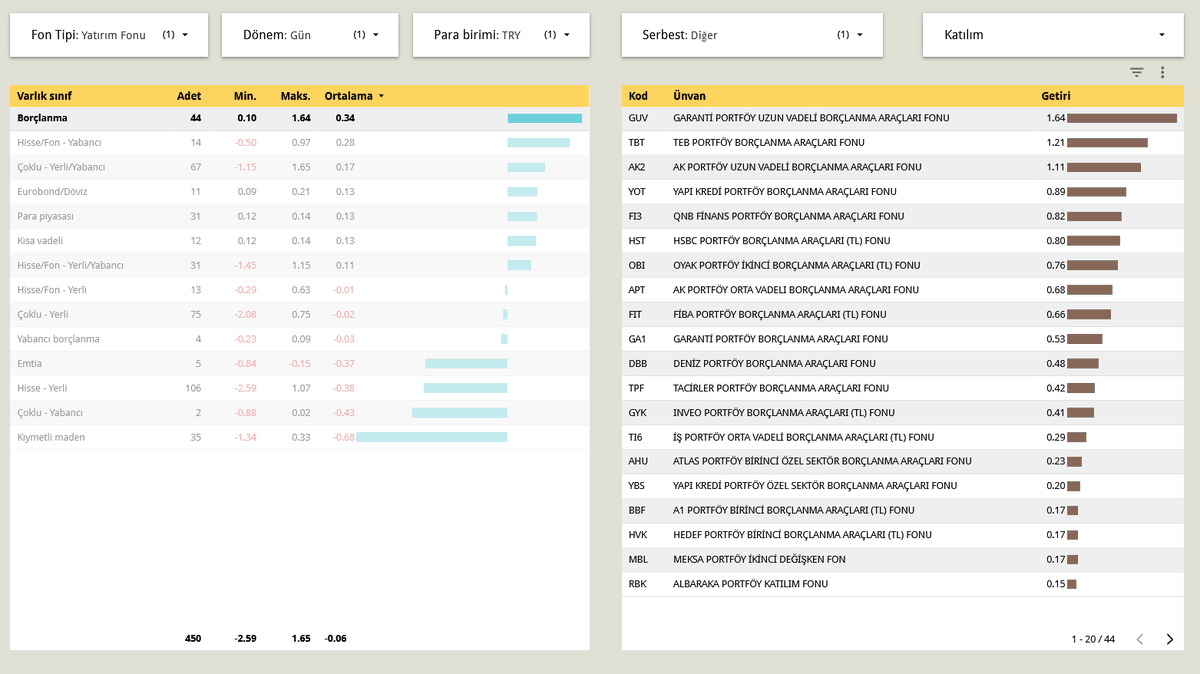
Task: Select the Yabancı borçlanma row
Action: (299, 339)
